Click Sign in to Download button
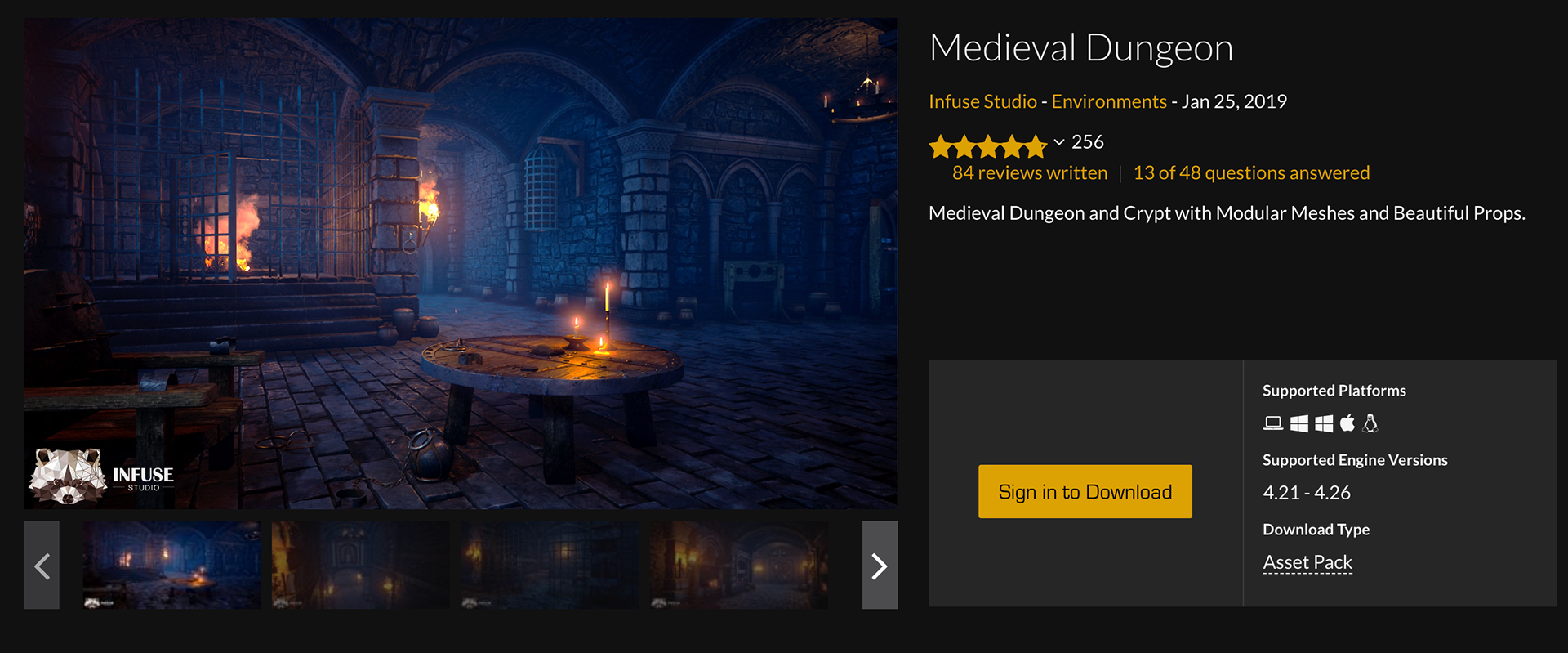The width and height of the screenshot is (1568, 653). (1085, 491)
